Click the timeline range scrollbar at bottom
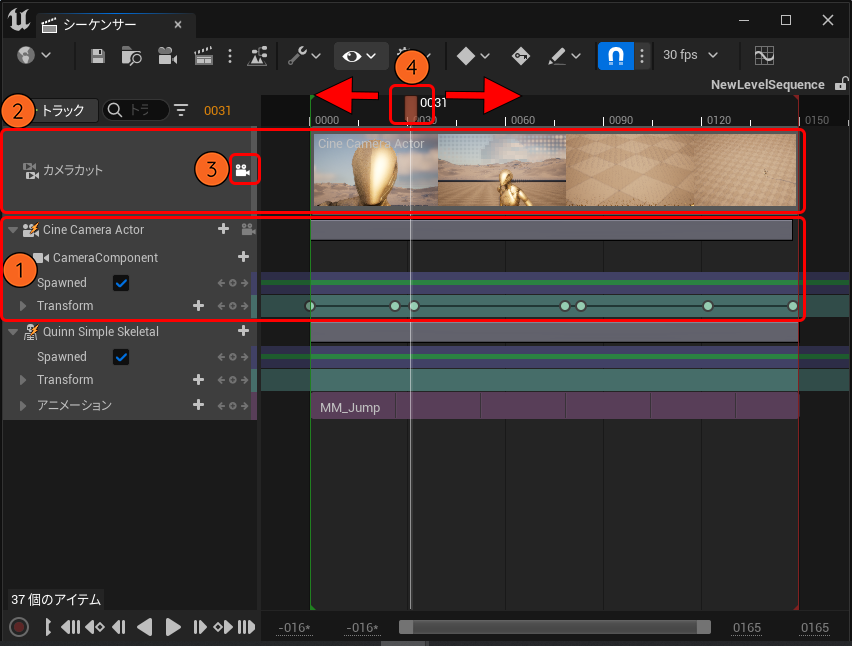This screenshot has width=852, height=646. coord(554,627)
